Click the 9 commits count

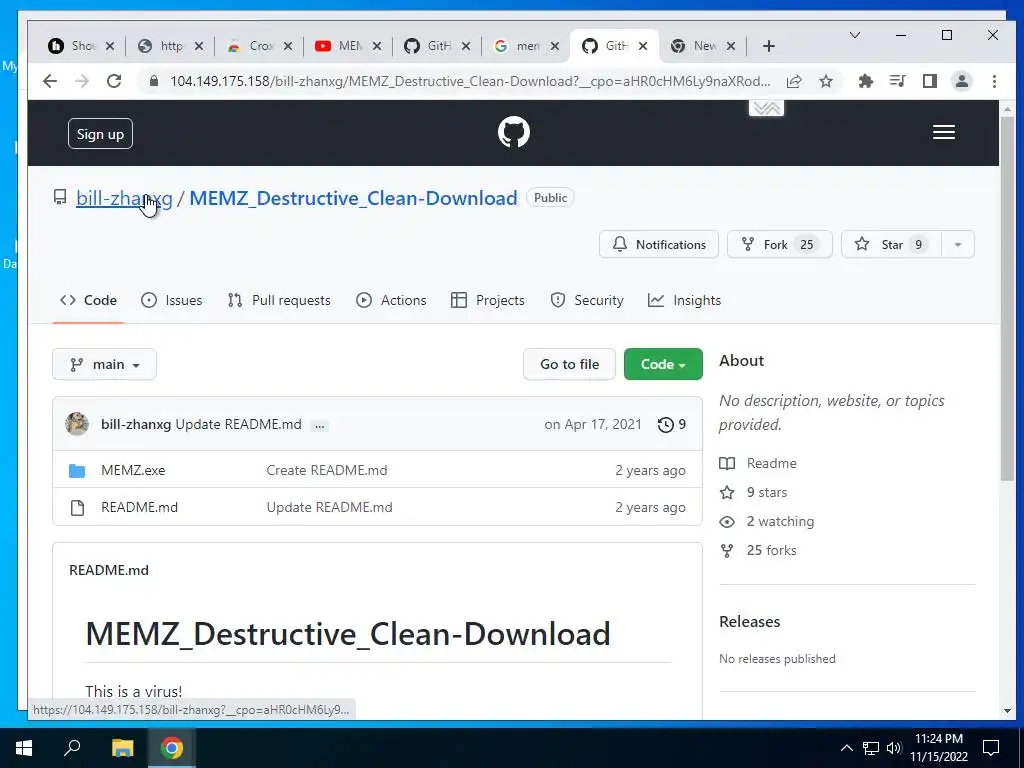pos(682,424)
